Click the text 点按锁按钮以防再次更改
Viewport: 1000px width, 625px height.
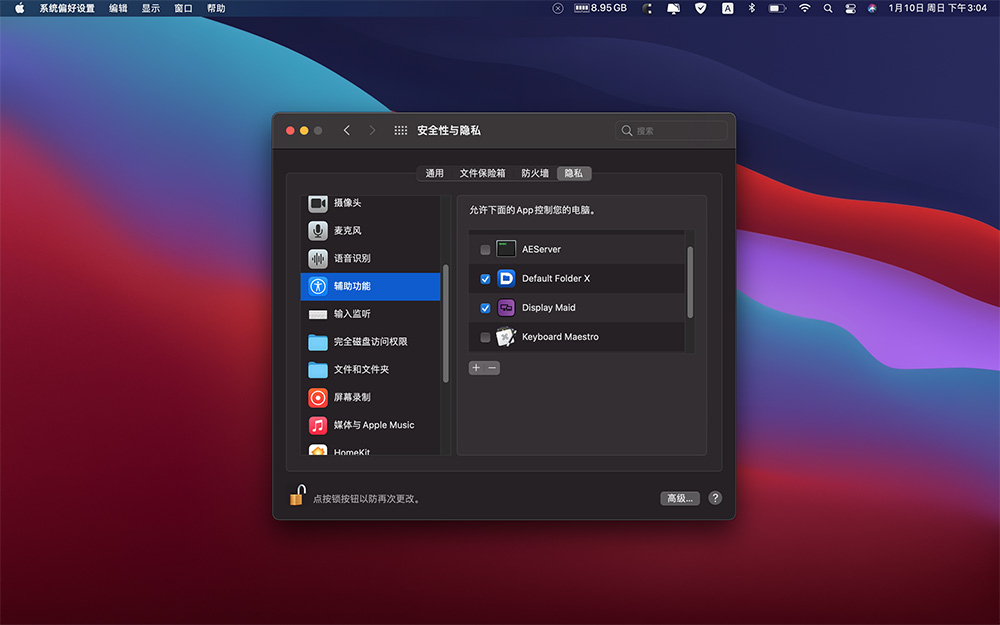(x=367, y=499)
